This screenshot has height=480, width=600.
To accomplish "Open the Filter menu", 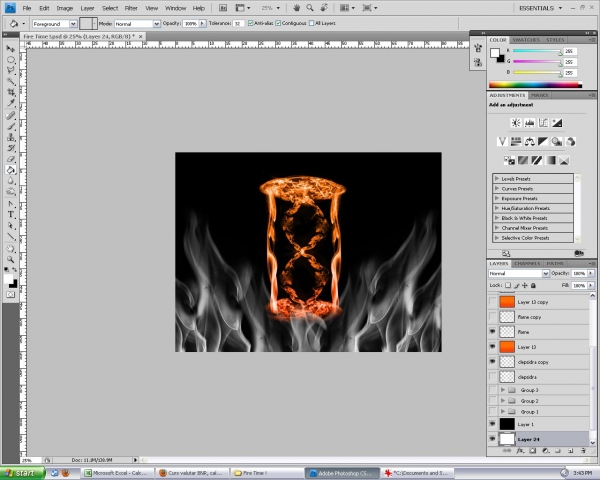I will click(131, 8).
